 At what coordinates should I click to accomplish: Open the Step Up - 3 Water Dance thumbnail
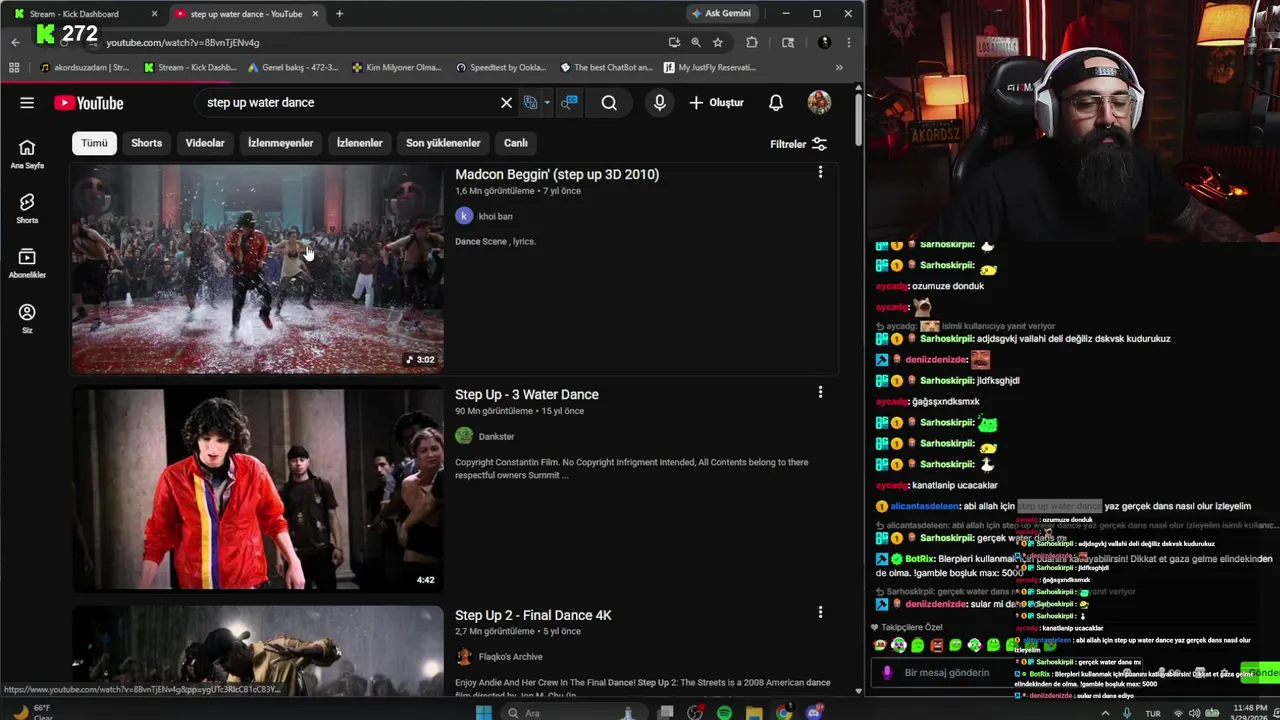pos(257,489)
